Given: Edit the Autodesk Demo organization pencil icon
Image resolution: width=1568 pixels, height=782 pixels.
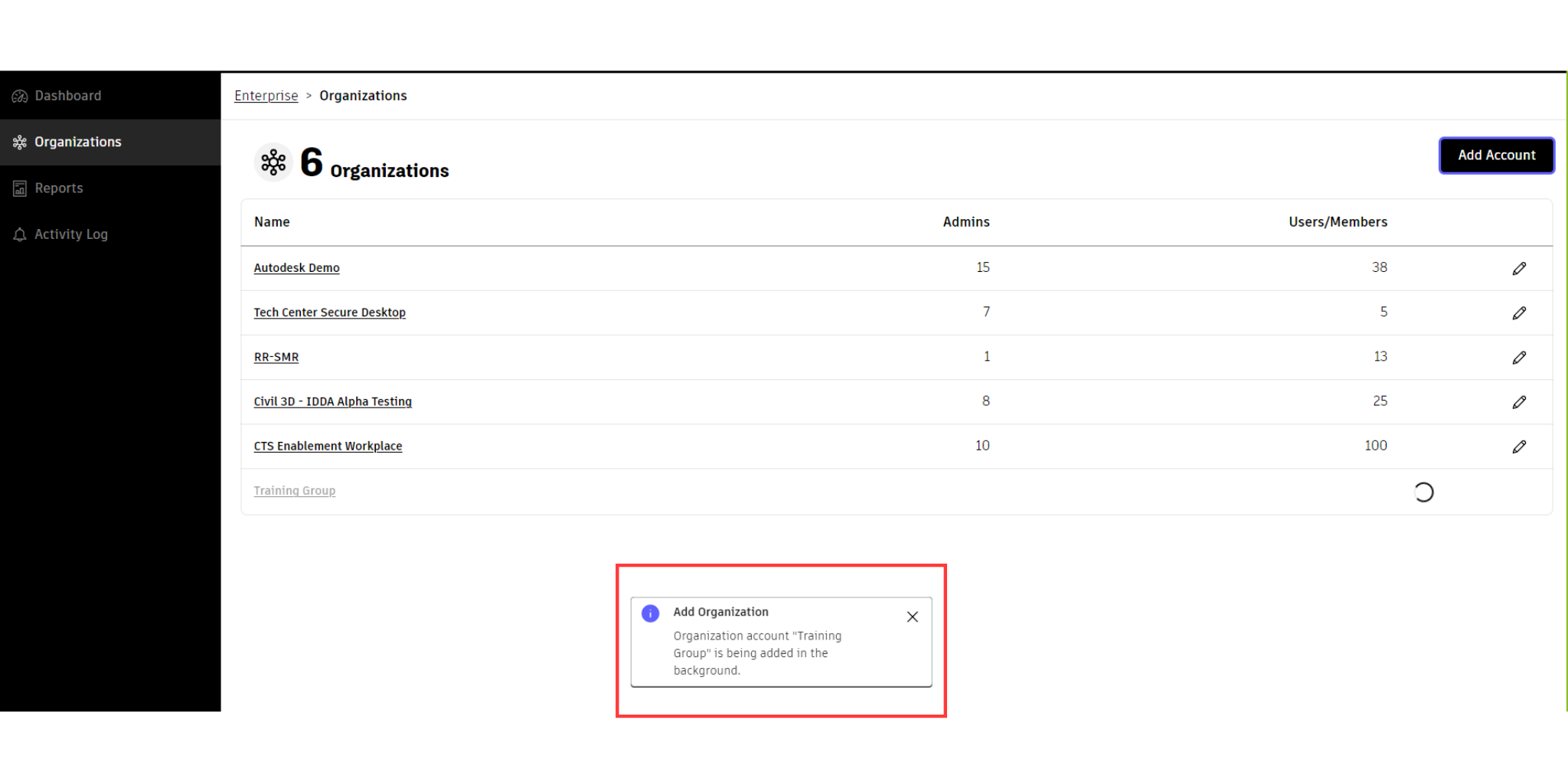Looking at the screenshot, I should (1519, 268).
